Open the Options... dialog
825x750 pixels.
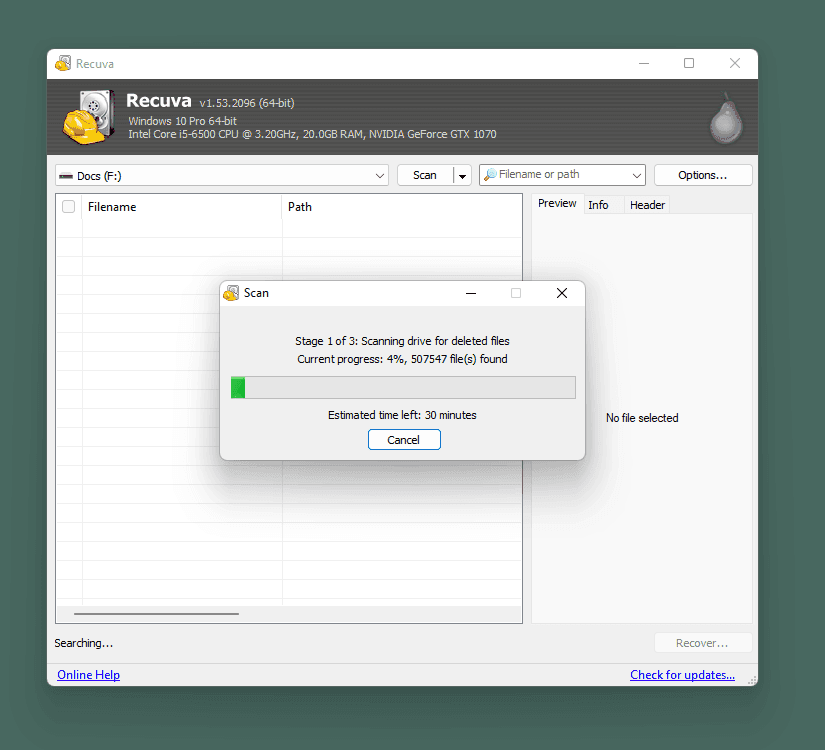click(702, 175)
